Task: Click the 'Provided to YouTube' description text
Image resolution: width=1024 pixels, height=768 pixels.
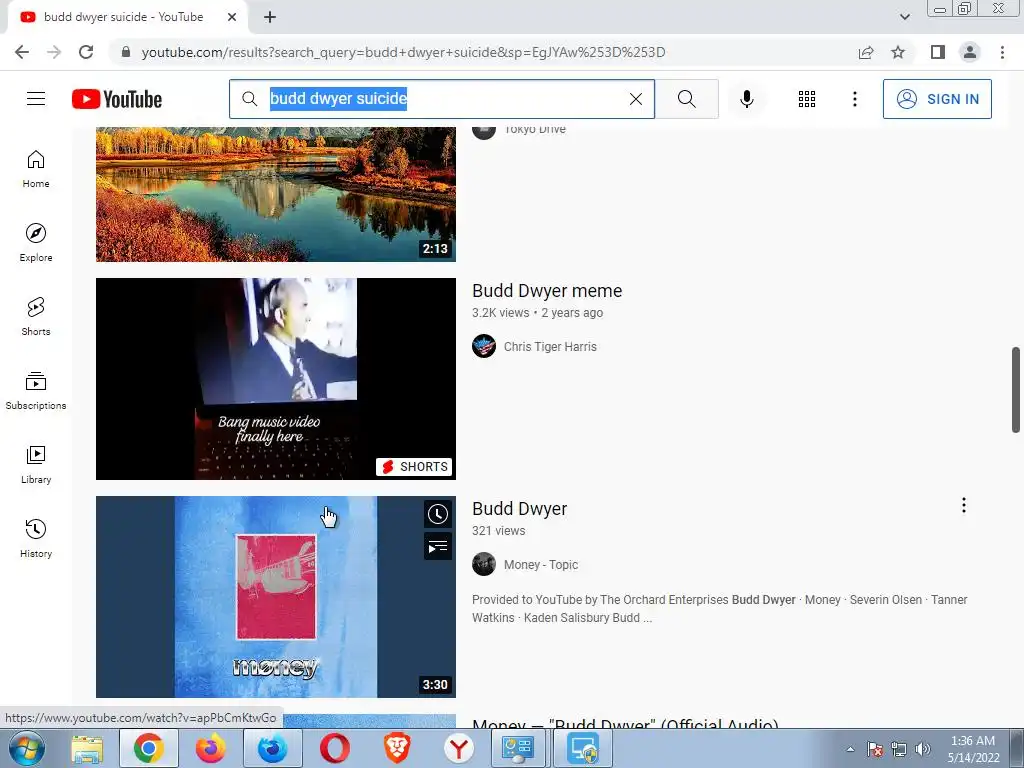Action: (719, 609)
